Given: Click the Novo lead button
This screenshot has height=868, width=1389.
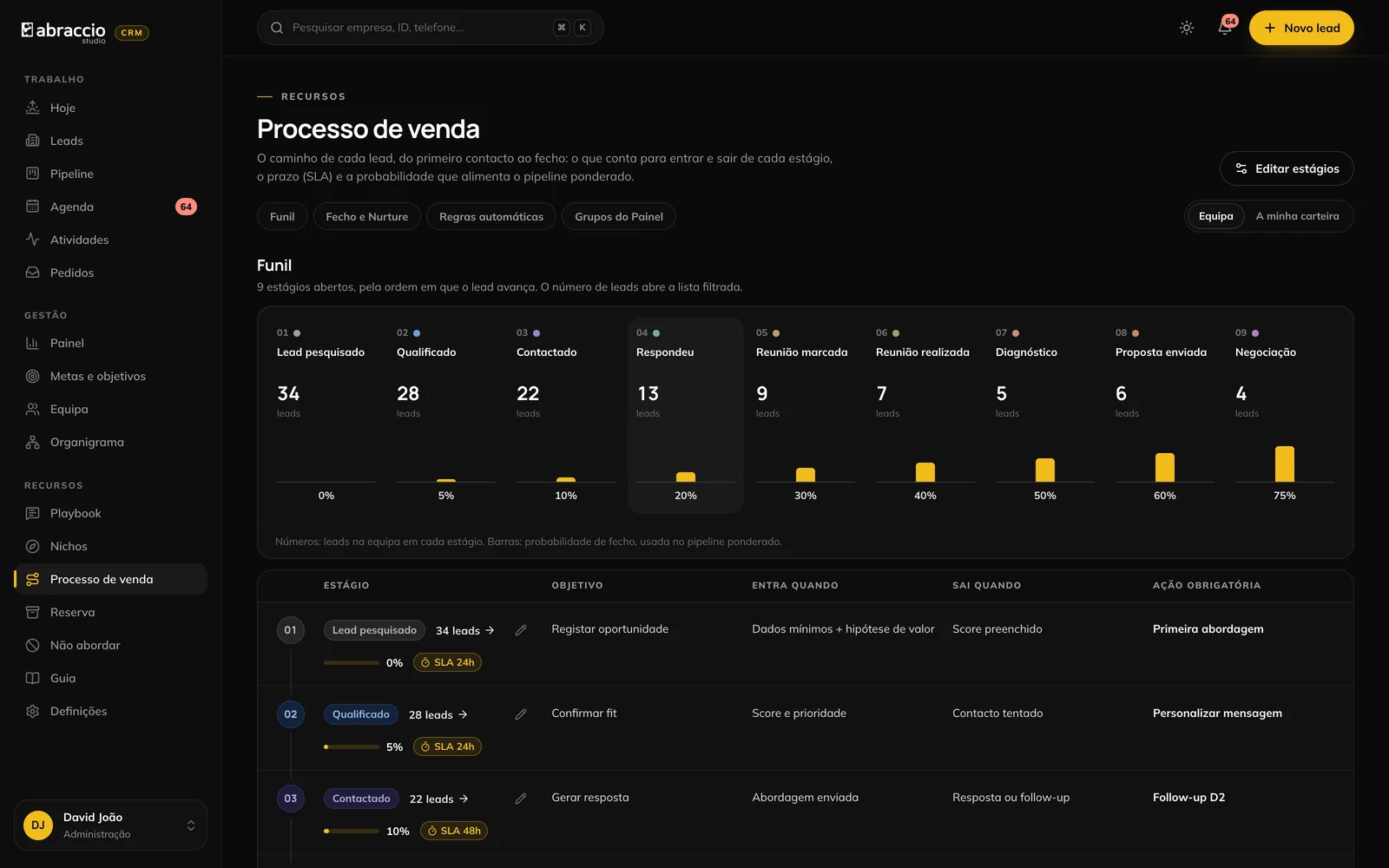Looking at the screenshot, I should 1301,28.
